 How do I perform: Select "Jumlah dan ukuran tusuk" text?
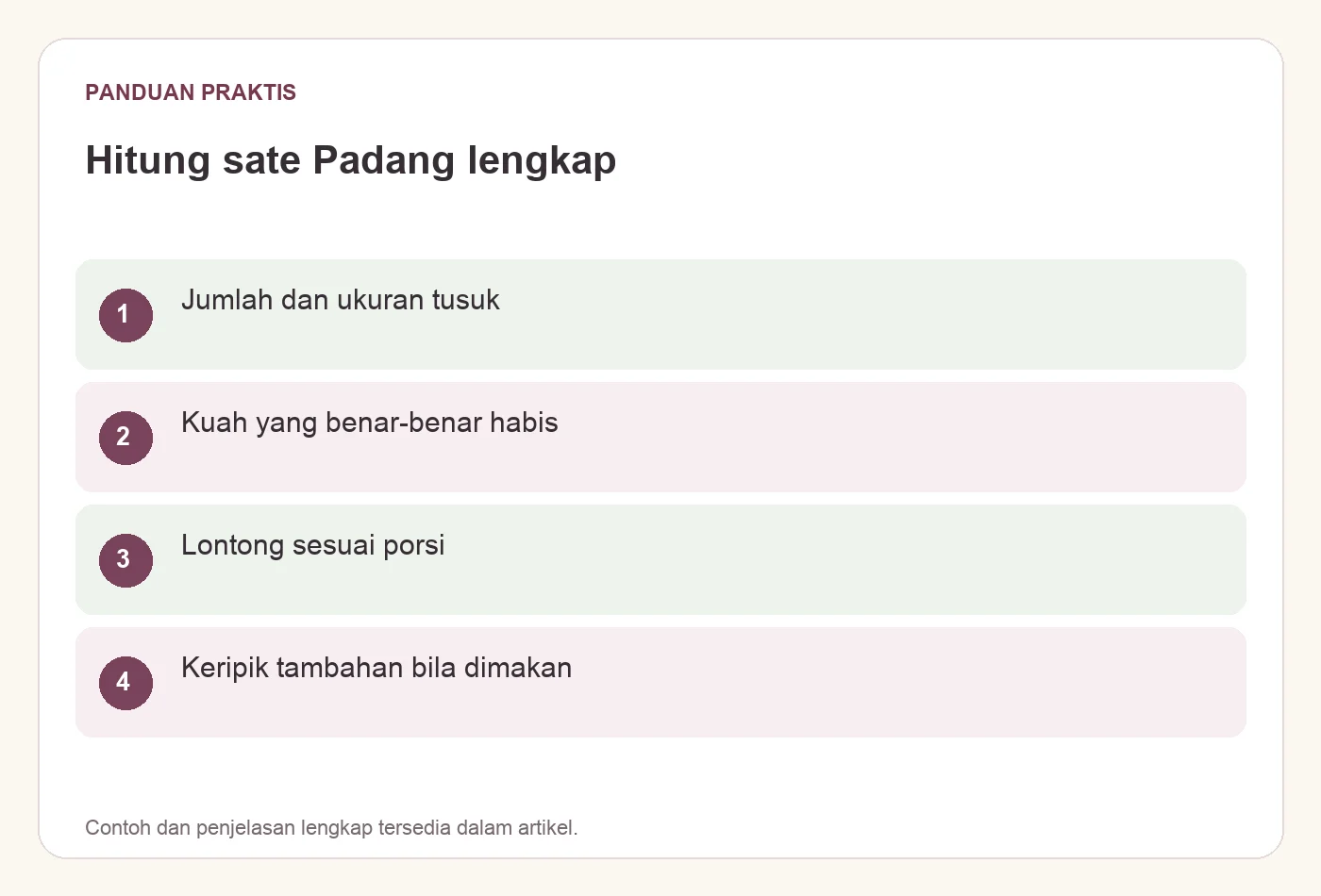point(341,300)
